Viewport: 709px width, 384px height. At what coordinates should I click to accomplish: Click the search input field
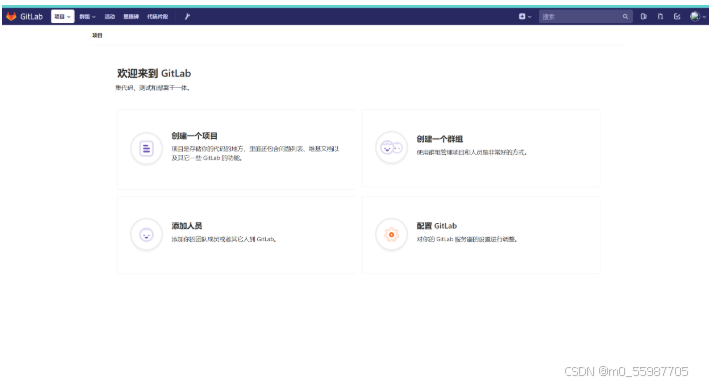(x=586, y=17)
